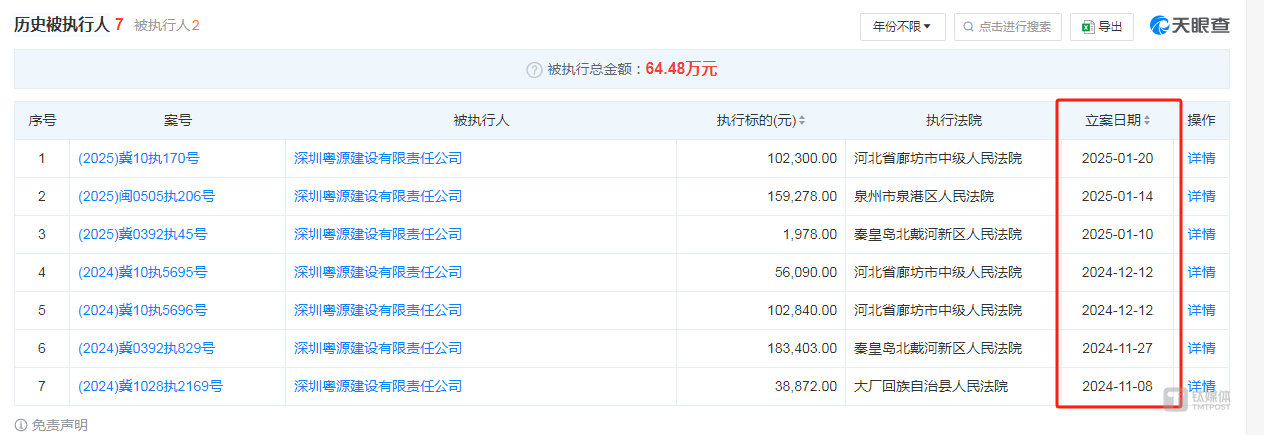Image resolution: width=1264 pixels, height=435 pixels.
Task: Export the table with the 导出 button
Action: tap(1101, 27)
